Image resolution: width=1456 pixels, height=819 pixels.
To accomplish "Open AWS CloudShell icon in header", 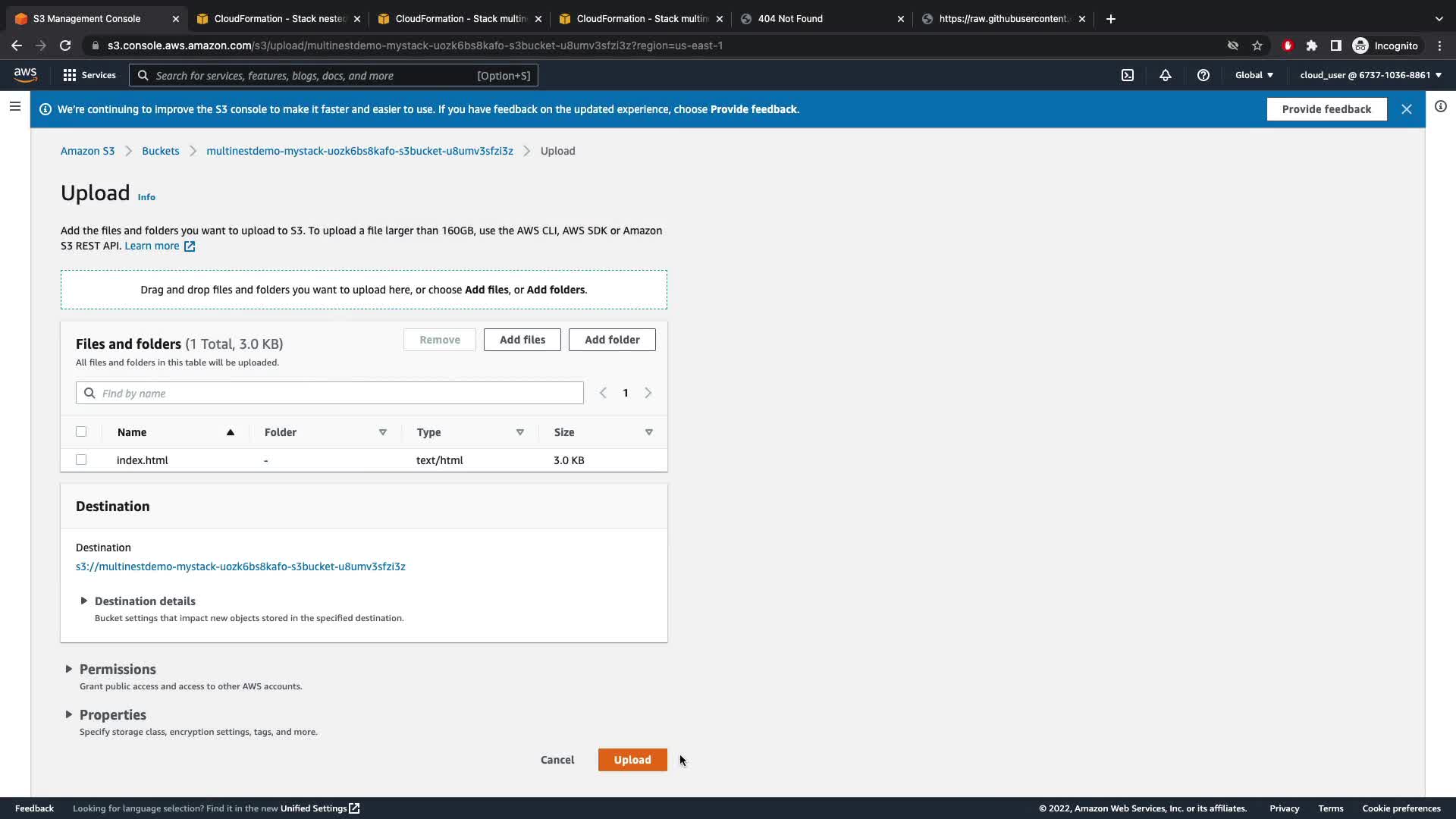I will [x=1128, y=75].
